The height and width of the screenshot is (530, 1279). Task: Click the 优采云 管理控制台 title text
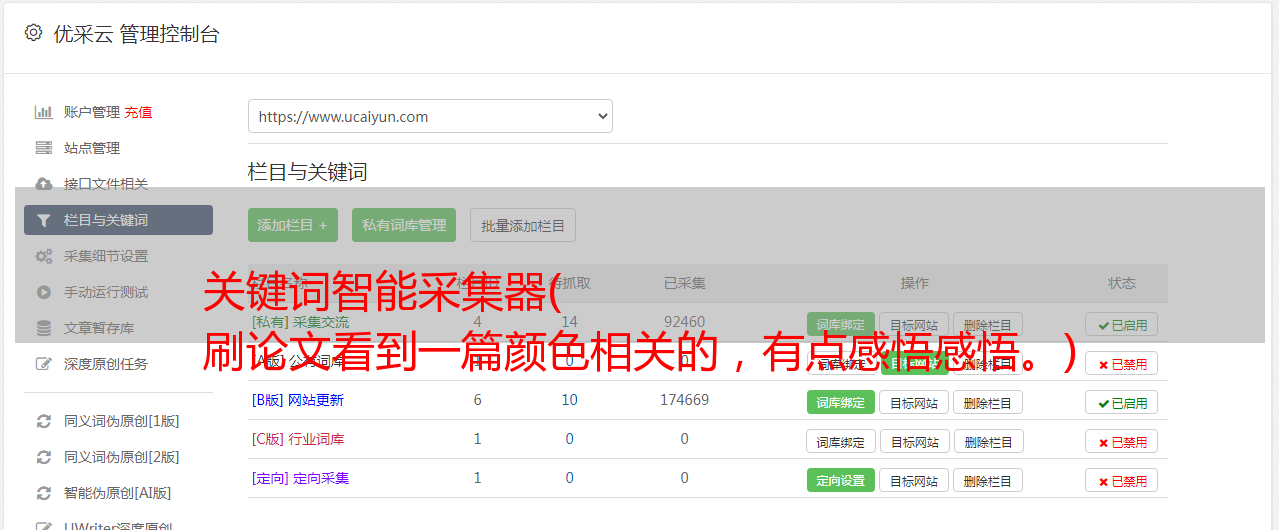(x=136, y=34)
